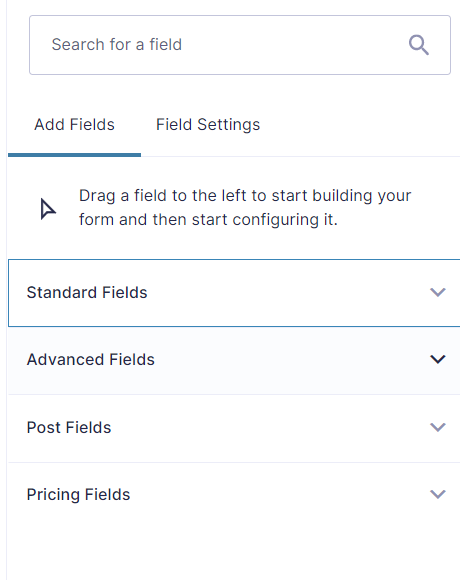
Task: Switch to the Add Fields tab
Action: pyautogui.click(x=74, y=125)
